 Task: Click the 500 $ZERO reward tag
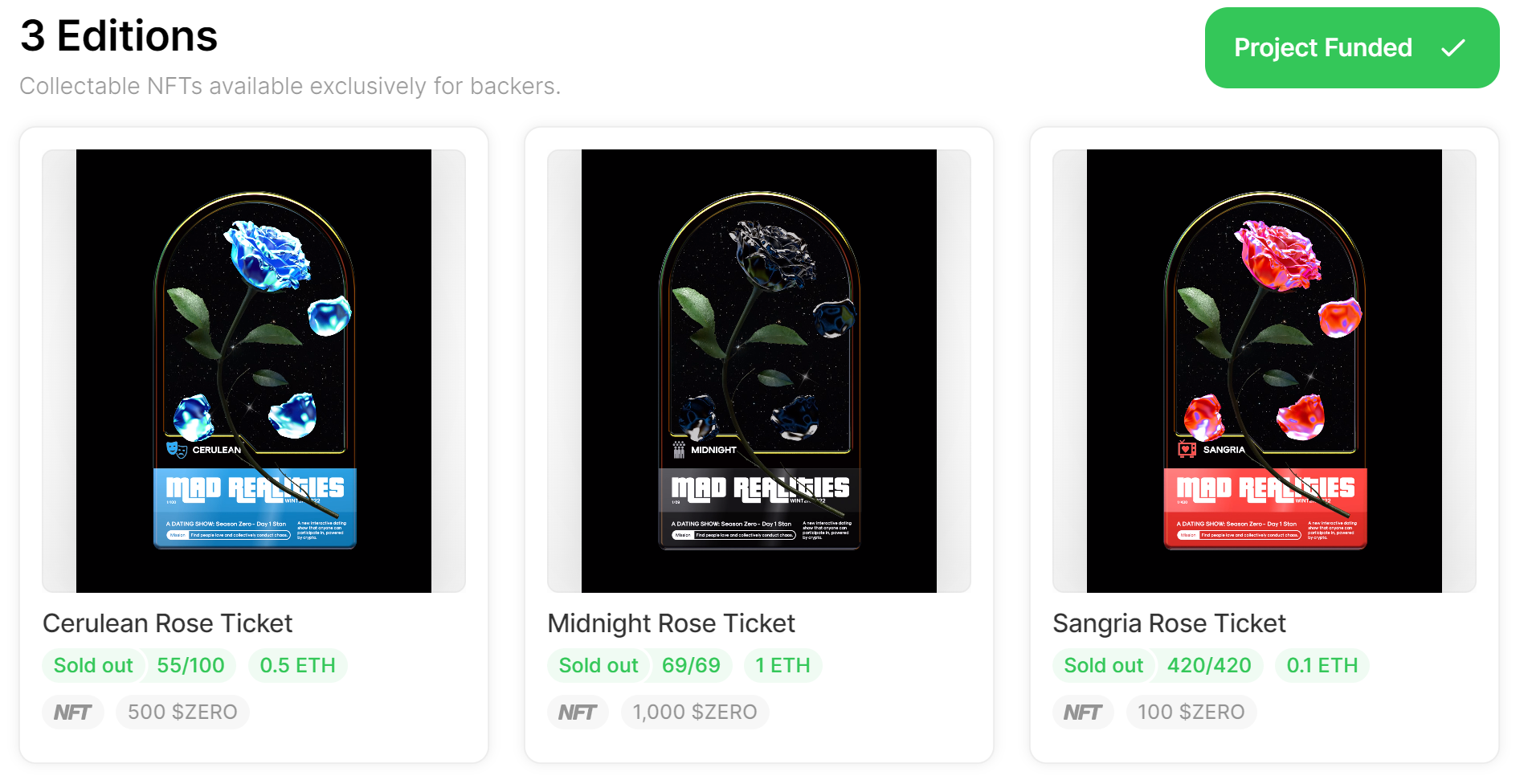[x=182, y=713]
